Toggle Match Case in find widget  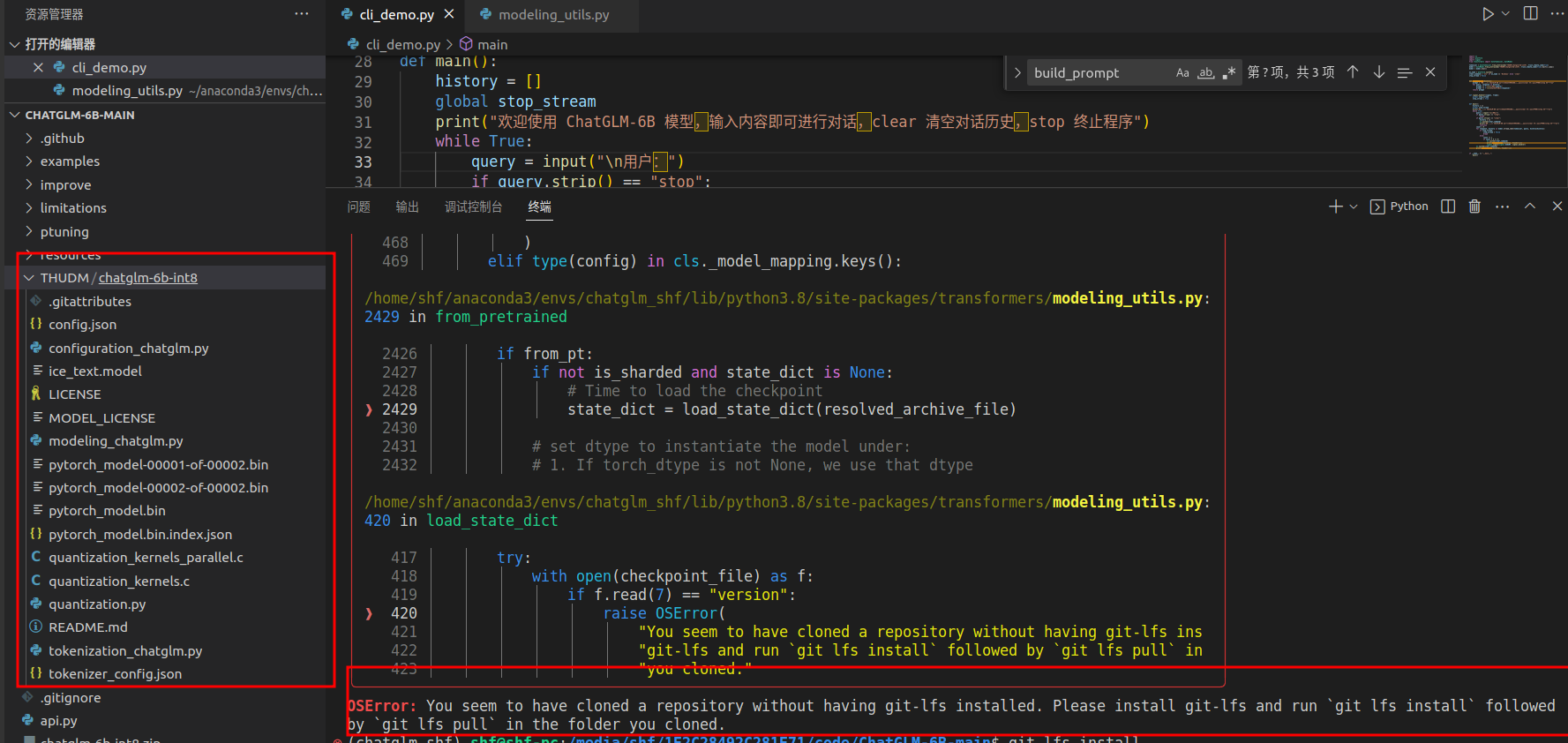[1182, 72]
